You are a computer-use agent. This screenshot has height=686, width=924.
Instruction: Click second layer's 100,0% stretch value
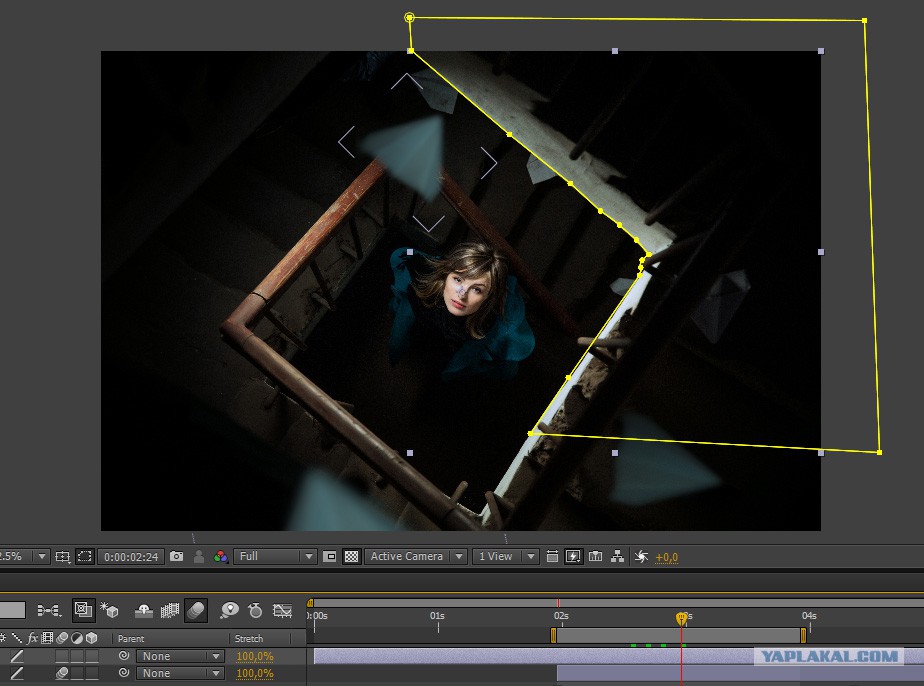[x=255, y=673]
